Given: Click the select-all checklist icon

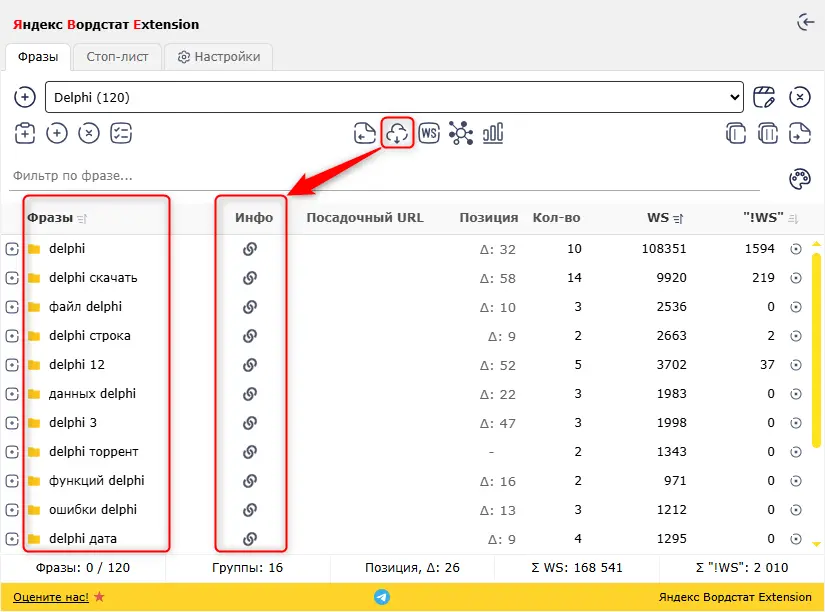Looking at the screenshot, I should pos(121,133).
